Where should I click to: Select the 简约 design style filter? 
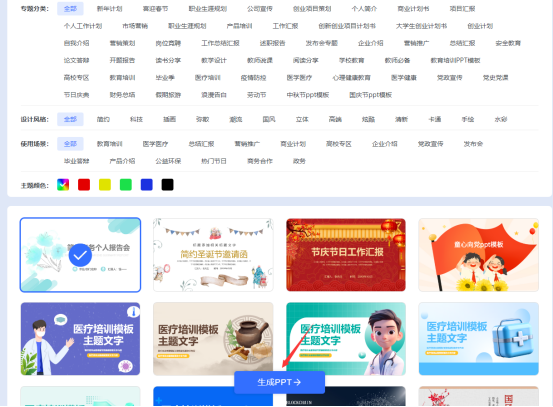pyautogui.click(x=103, y=120)
